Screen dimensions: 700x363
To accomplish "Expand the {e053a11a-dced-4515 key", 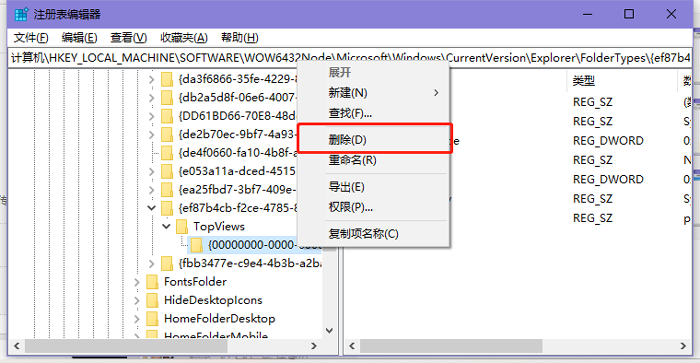I will click(x=152, y=171).
